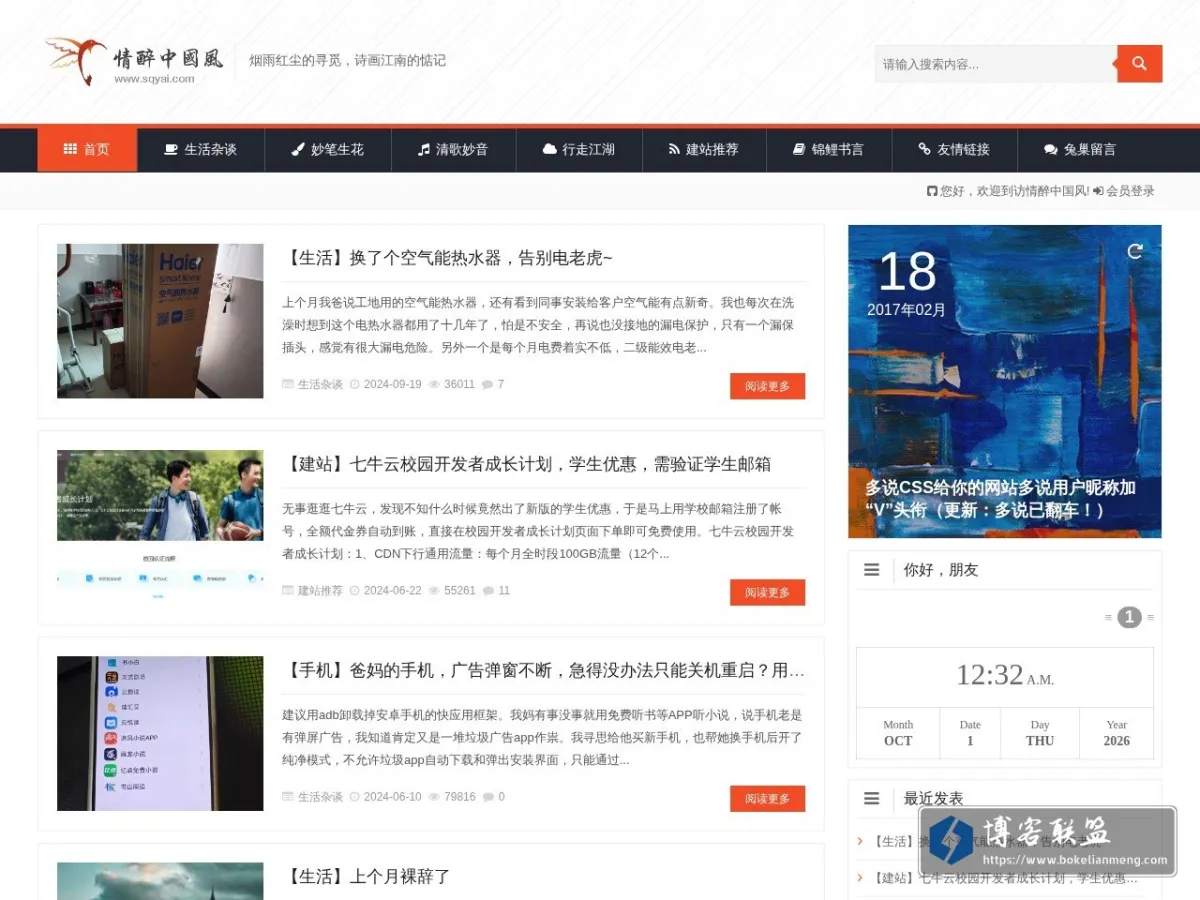Click the cup icon next to 生活杂谈
1200x900 pixels.
pos(171,149)
